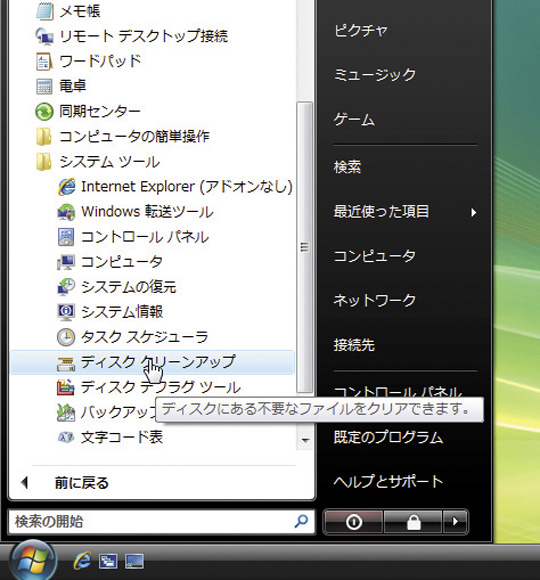
Task: Open the ディスク デフラグ ツール icon
Action: point(66,387)
